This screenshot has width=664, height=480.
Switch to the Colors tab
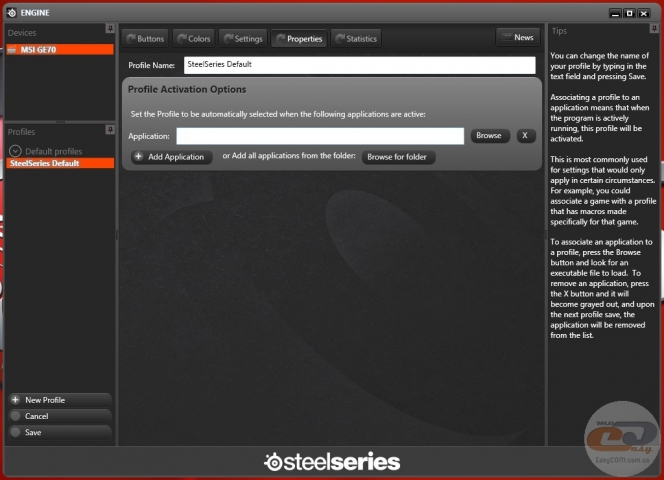tap(194, 39)
